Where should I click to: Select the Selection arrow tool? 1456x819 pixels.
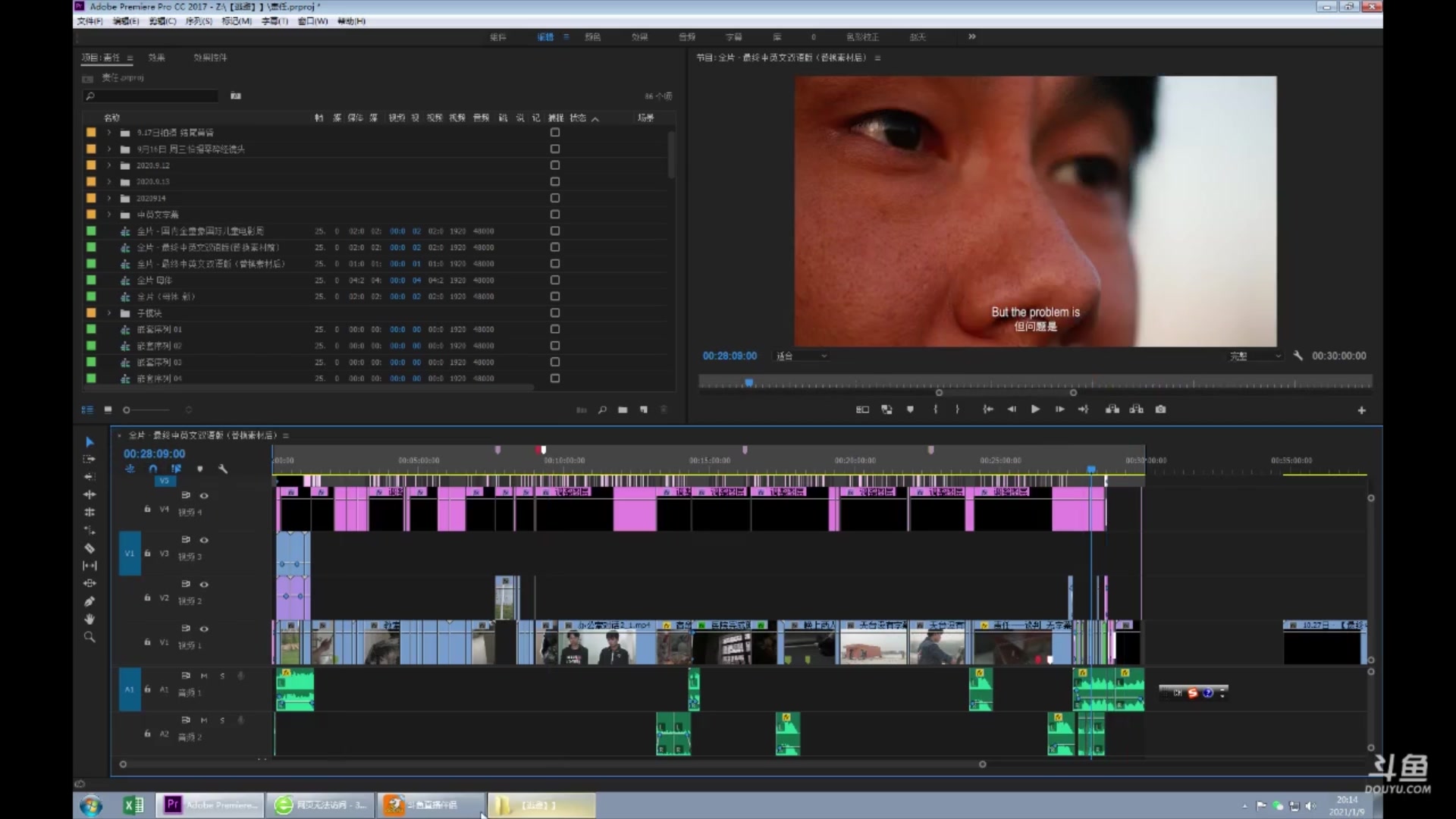pos(89,441)
